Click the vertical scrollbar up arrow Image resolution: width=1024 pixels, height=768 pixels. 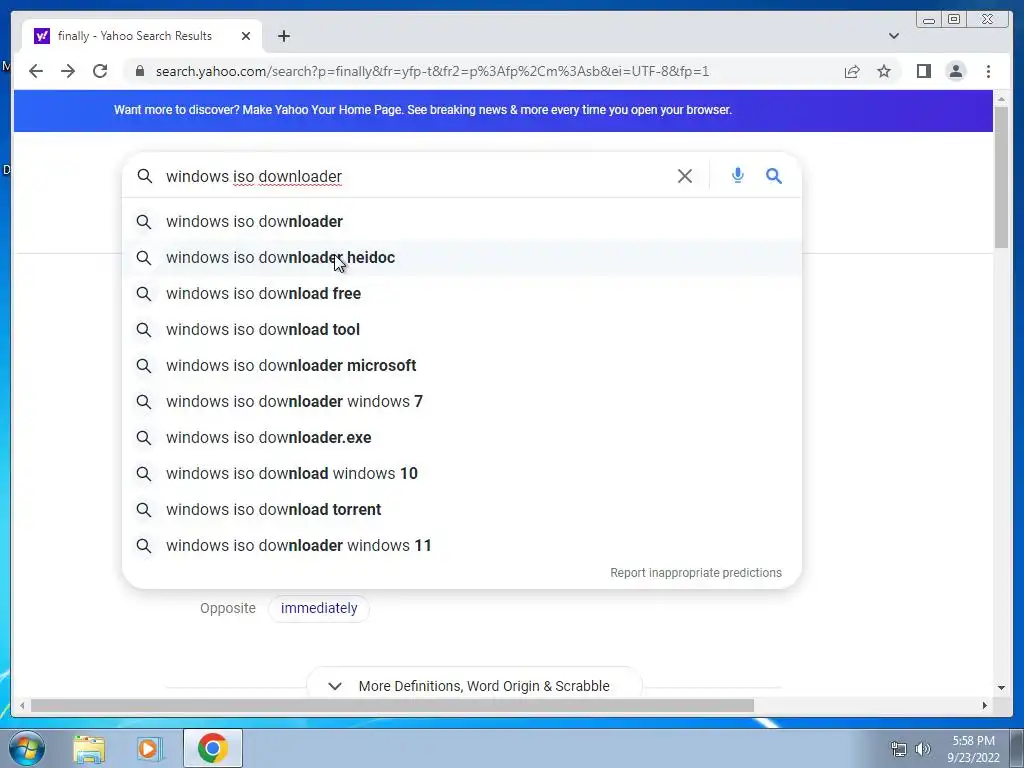[x=1002, y=99]
